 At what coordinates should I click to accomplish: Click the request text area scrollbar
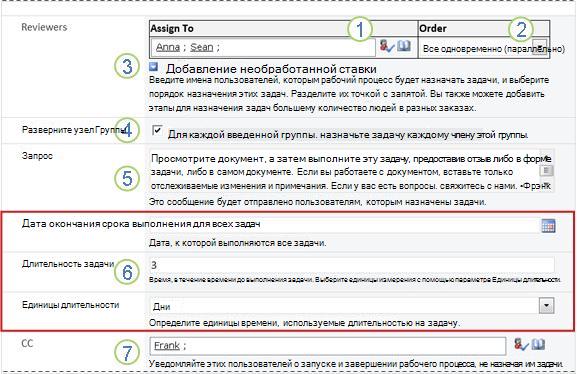click(546, 171)
